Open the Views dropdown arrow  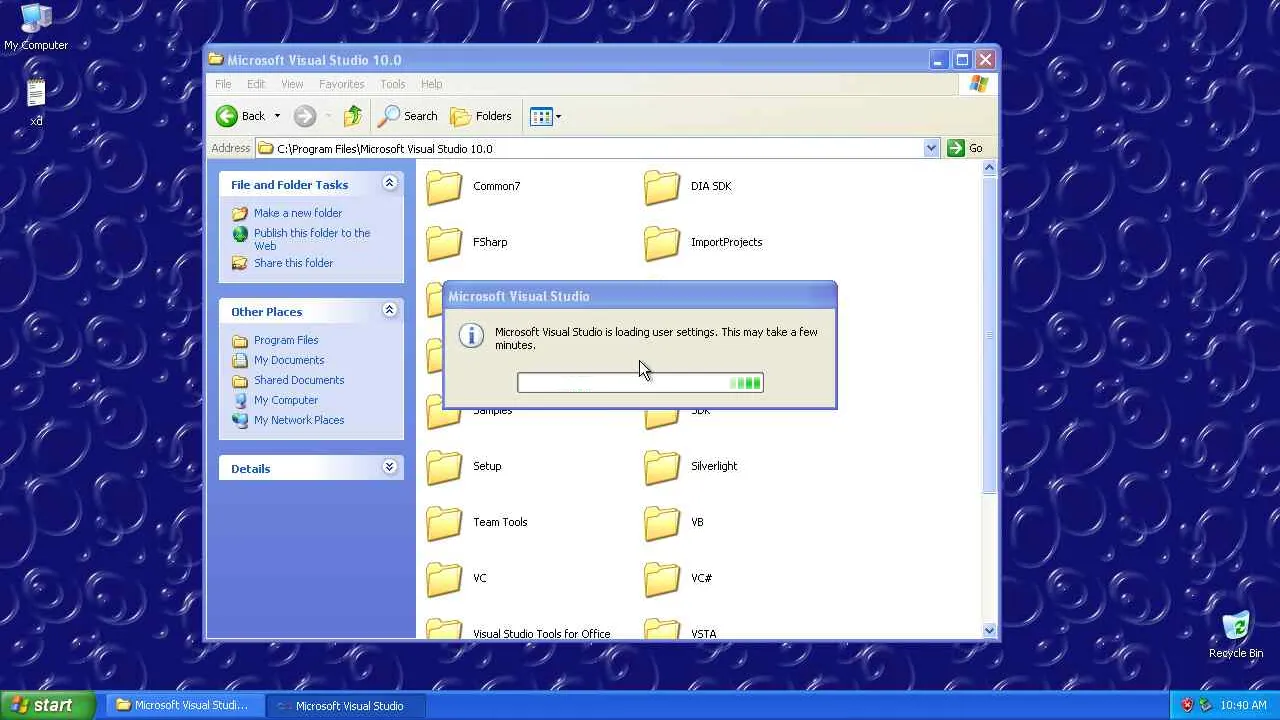click(558, 116)
